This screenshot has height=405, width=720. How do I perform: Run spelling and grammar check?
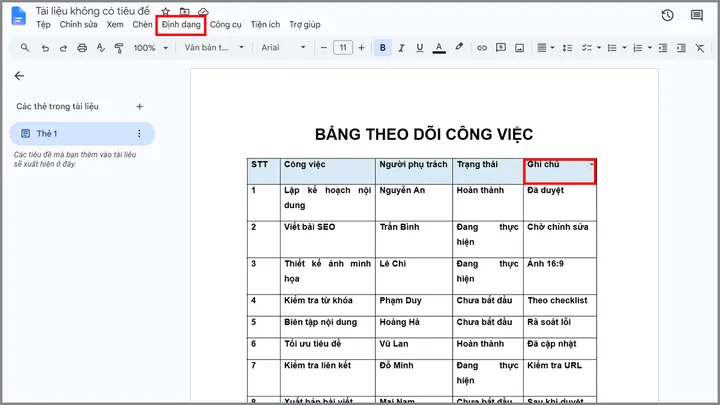pyautogui.click(x=101, y=48)
